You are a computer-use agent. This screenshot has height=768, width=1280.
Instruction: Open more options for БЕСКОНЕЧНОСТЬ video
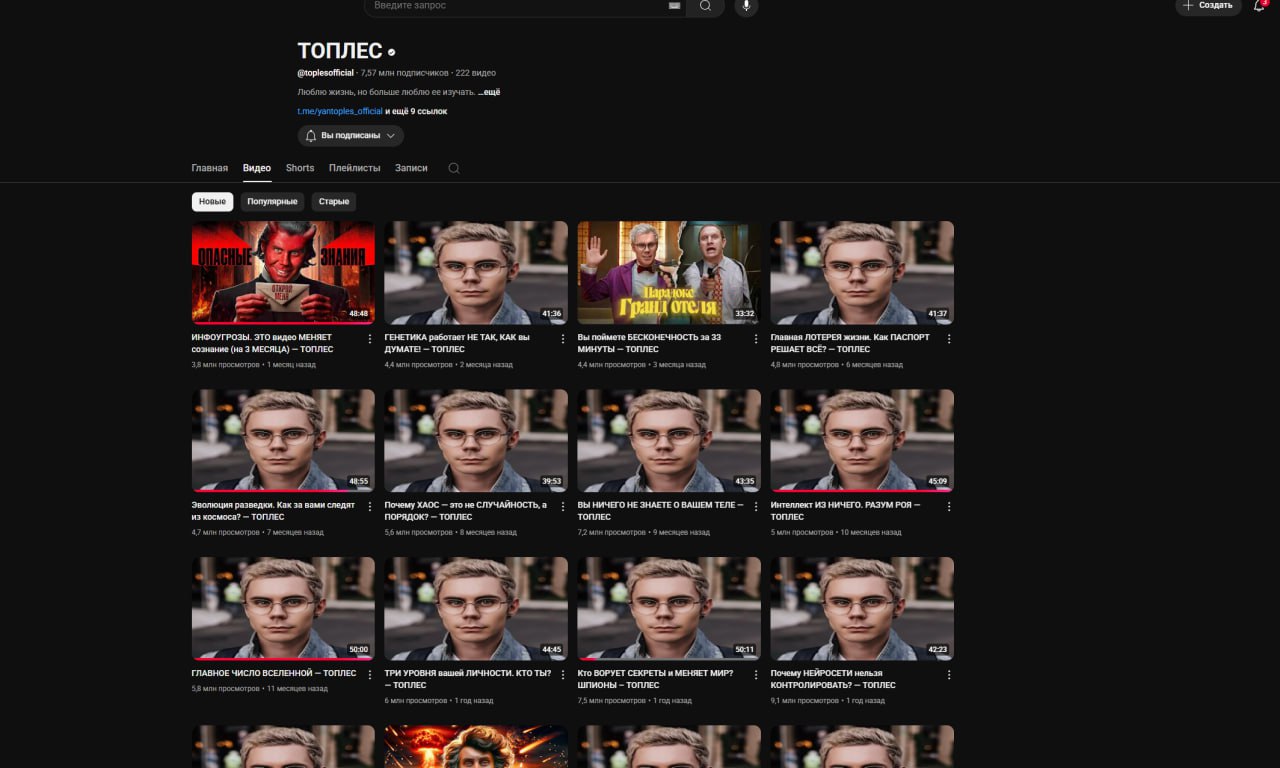click(756, 339)
